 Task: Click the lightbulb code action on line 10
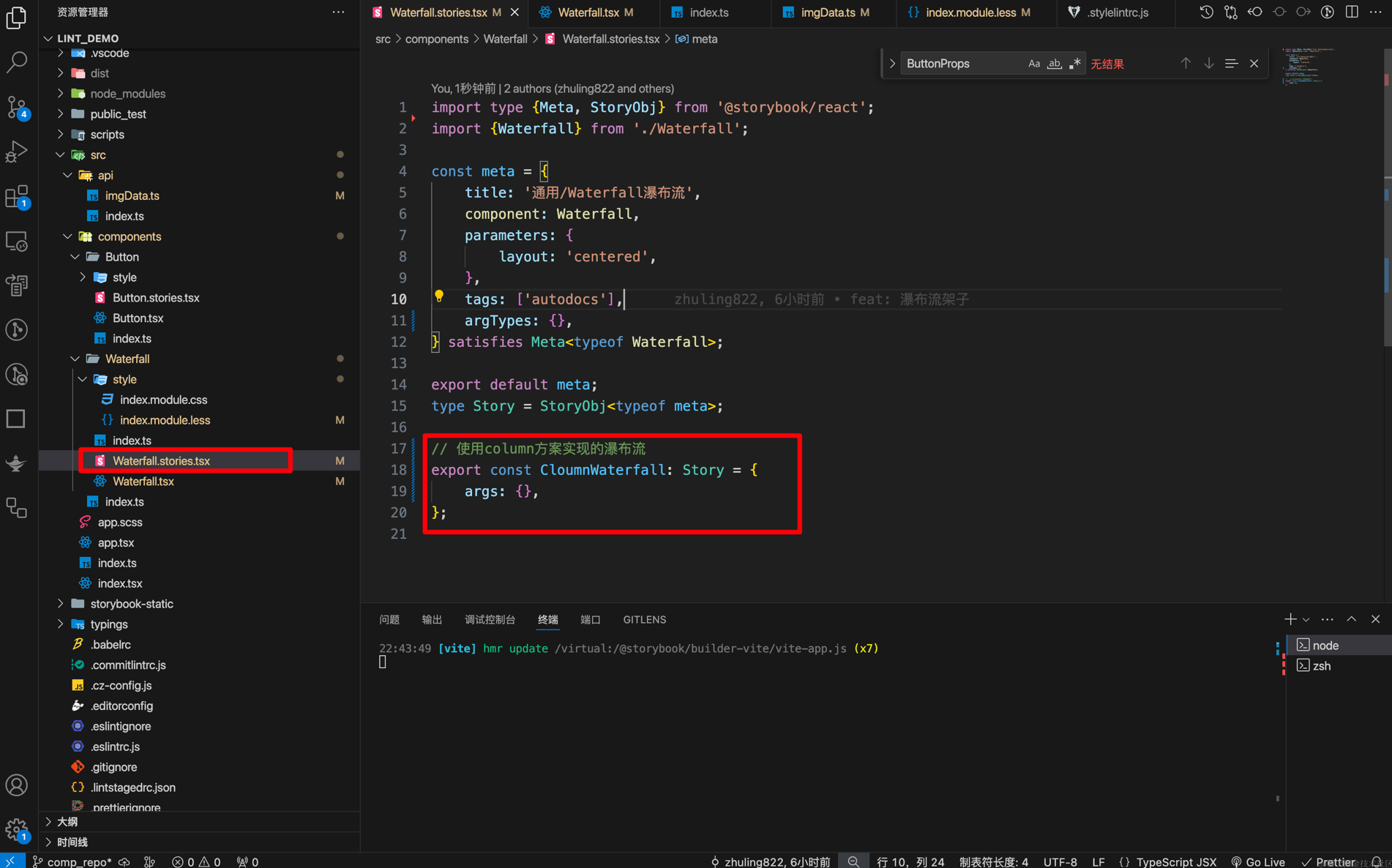tap(439, 296)
